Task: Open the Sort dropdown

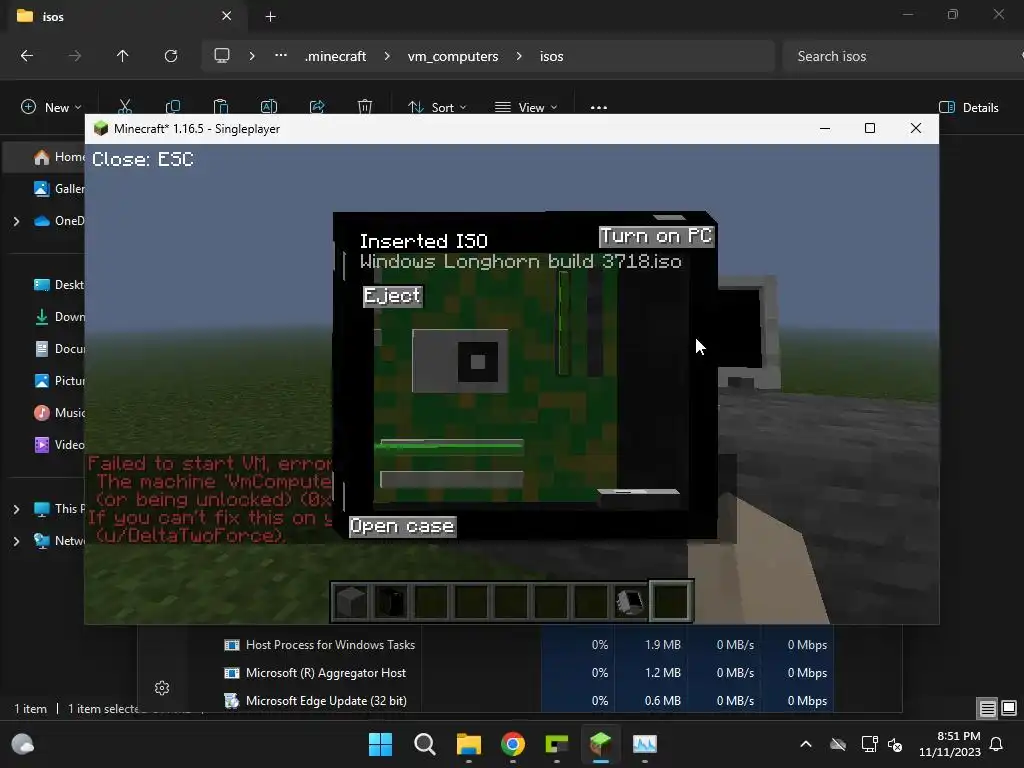Action: (437, 108)
